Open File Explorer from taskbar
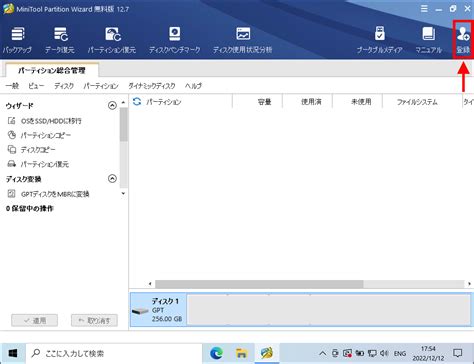Image resolution: width=474 pixels, height=364 pixels. pos(242,353)
